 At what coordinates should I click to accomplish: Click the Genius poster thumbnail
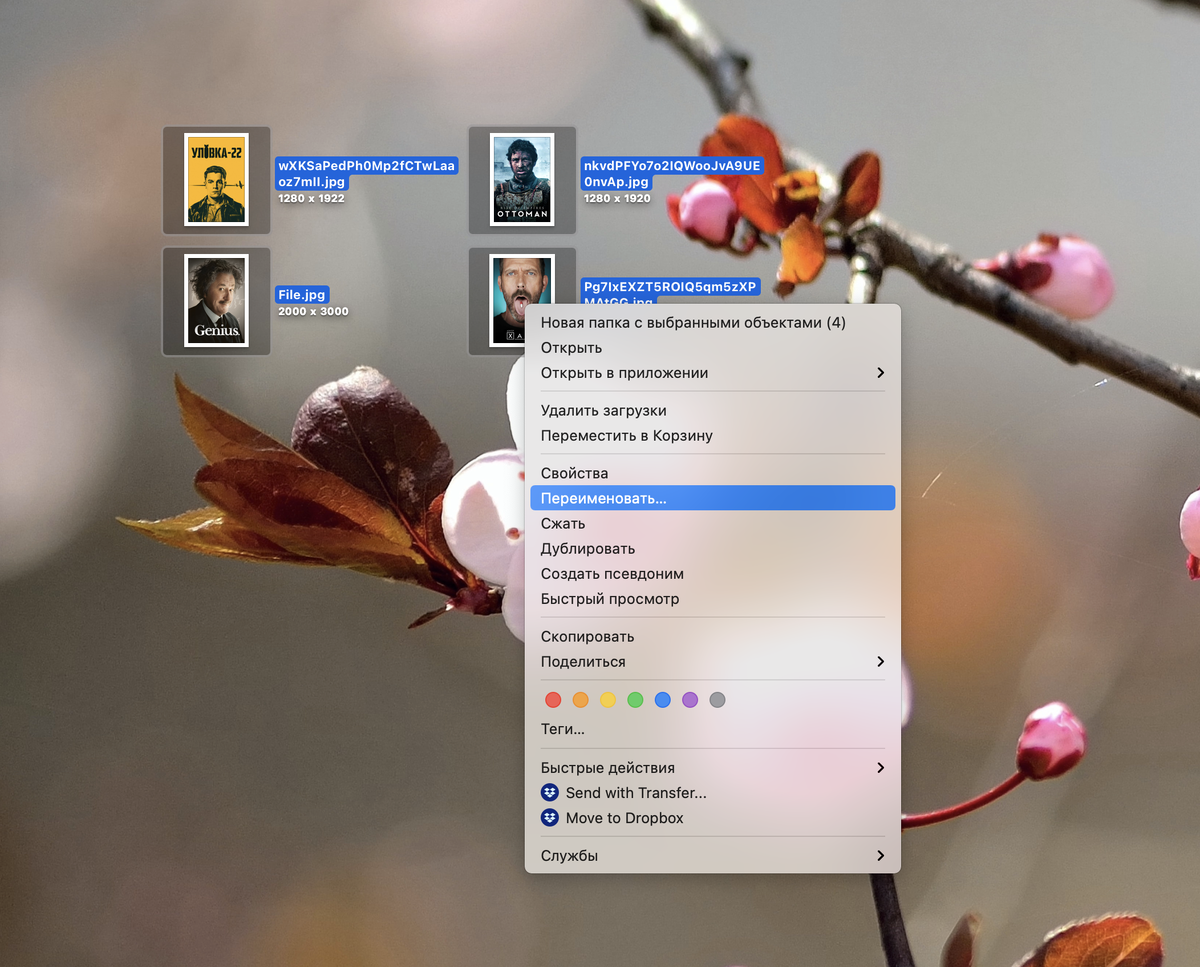click(x=216, y=301)
